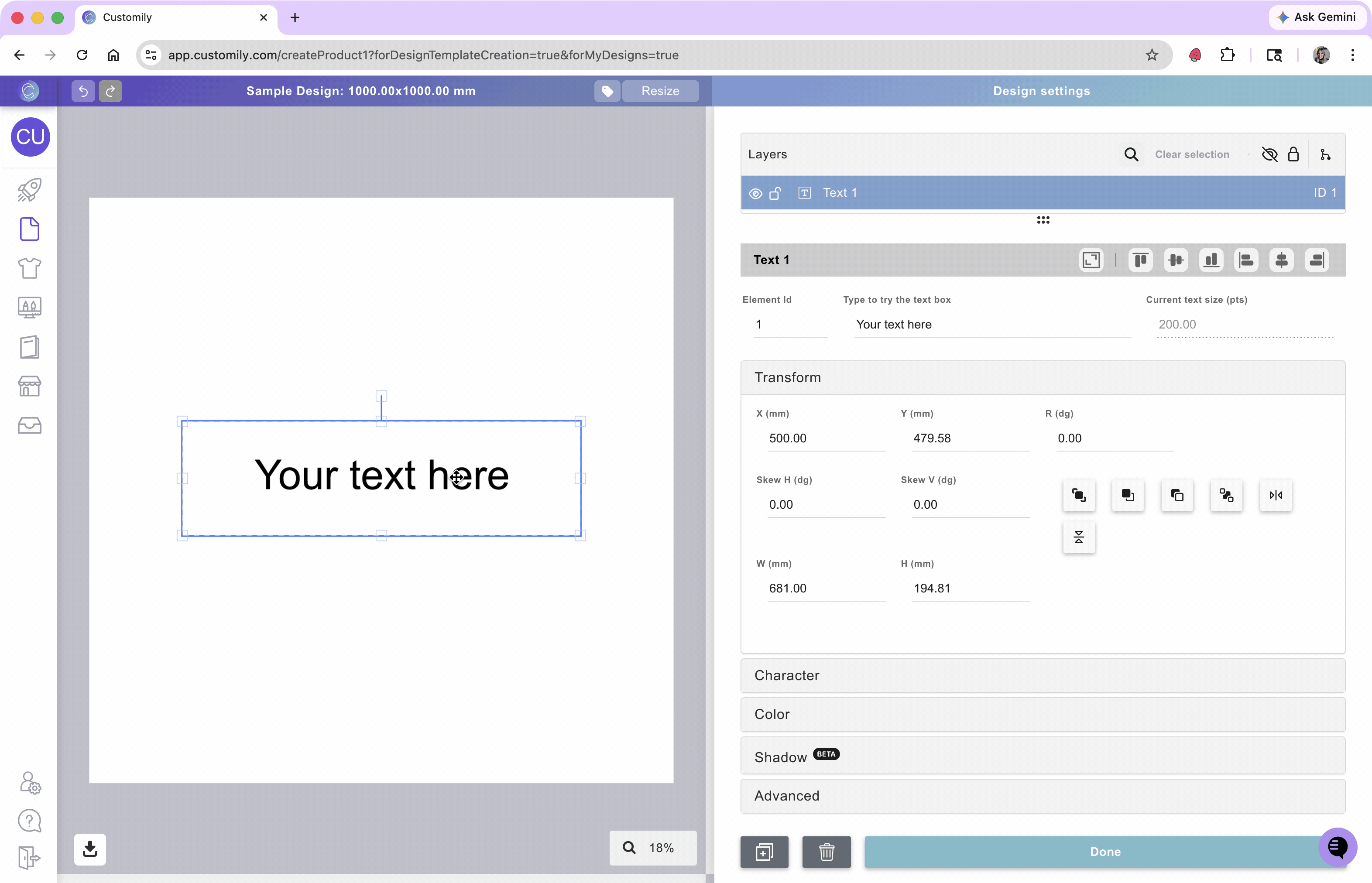Click the duplicate element button
The image size is (1372, 883).
(x=765, y=852)
